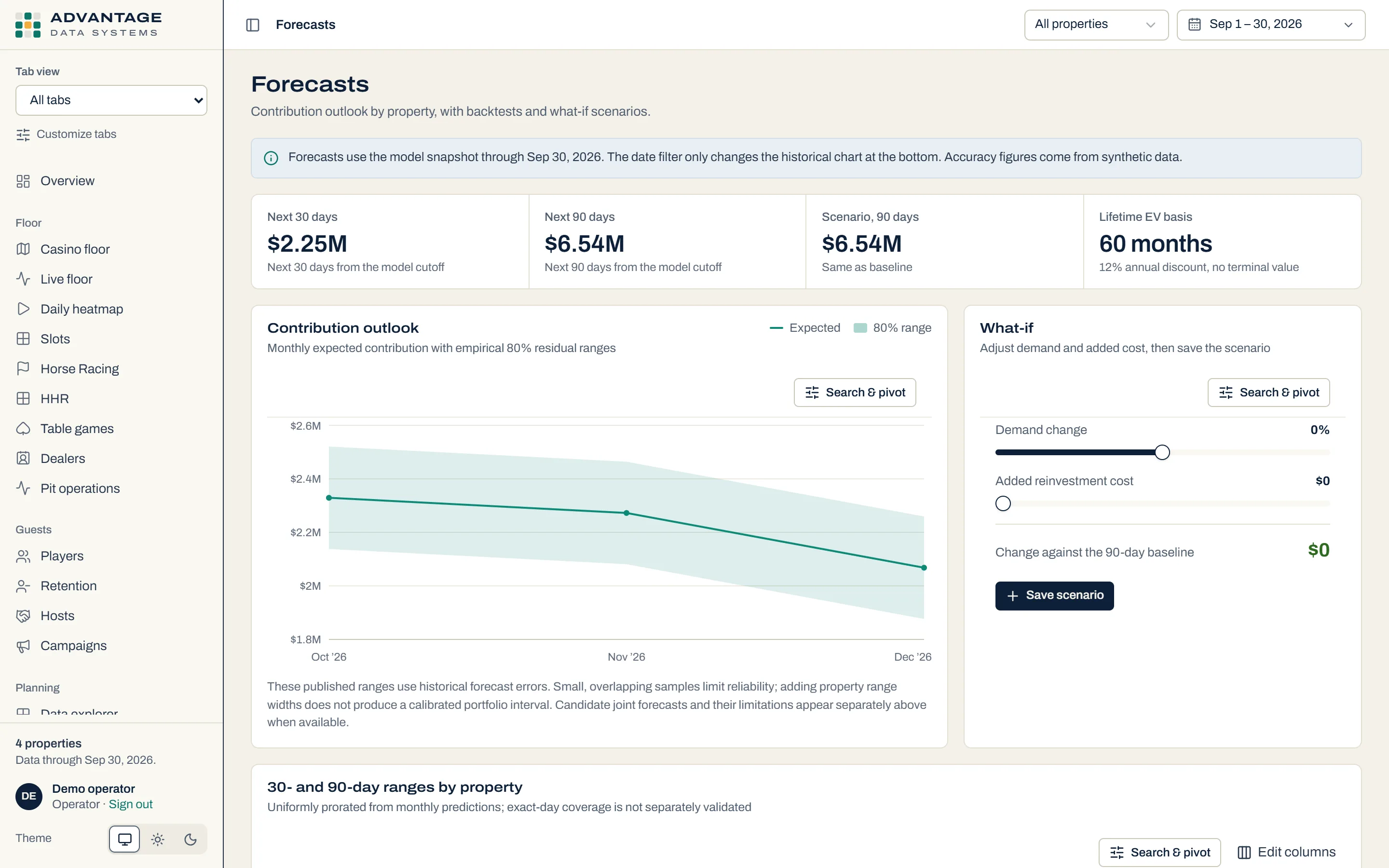Viewport: 1389px width, 868px height.
Task: Click the Retention user-minus icon
Action: [x=23, y=585]
